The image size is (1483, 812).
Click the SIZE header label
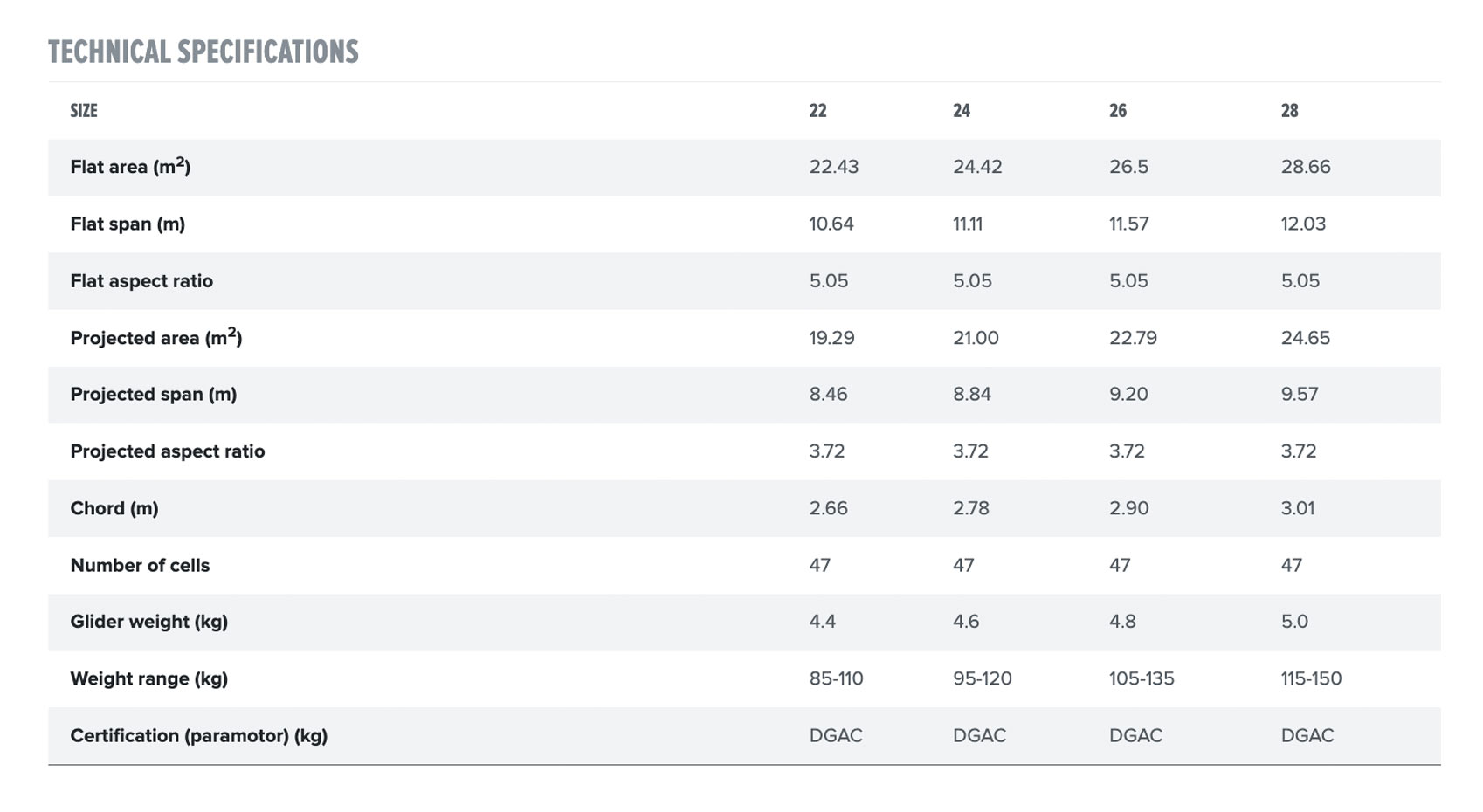(x=84, y=111)
